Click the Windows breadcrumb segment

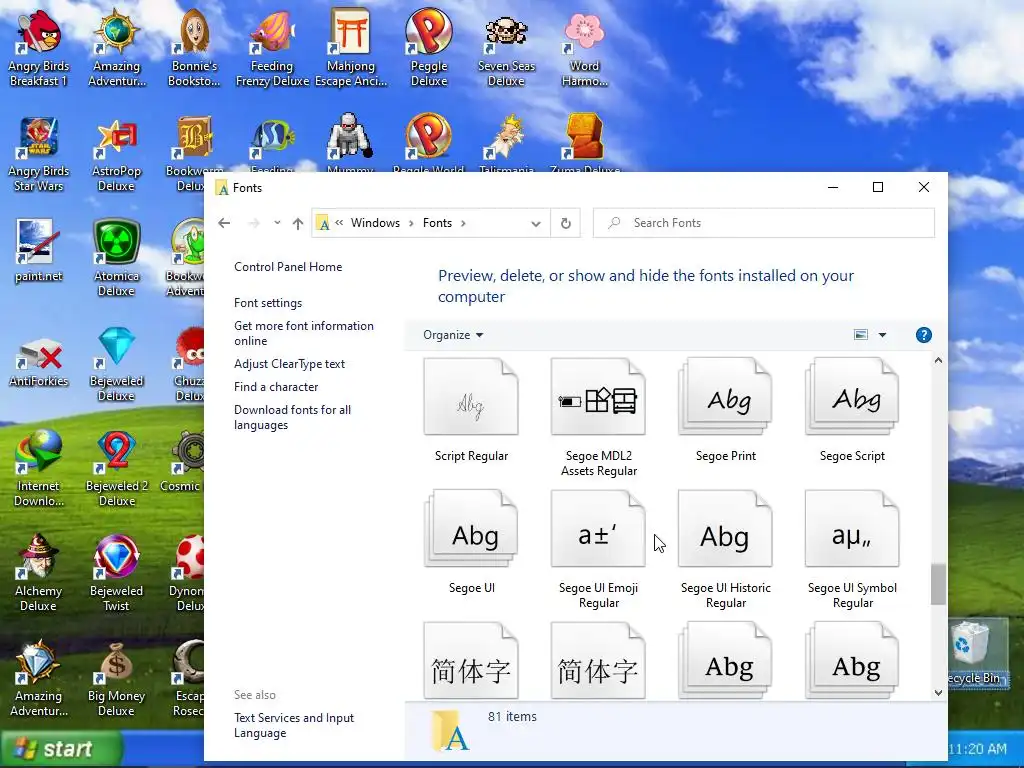coord(376,223)
